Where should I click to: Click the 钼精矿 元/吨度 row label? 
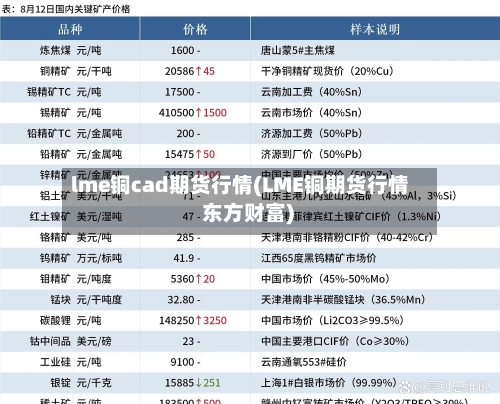[76, 279]
